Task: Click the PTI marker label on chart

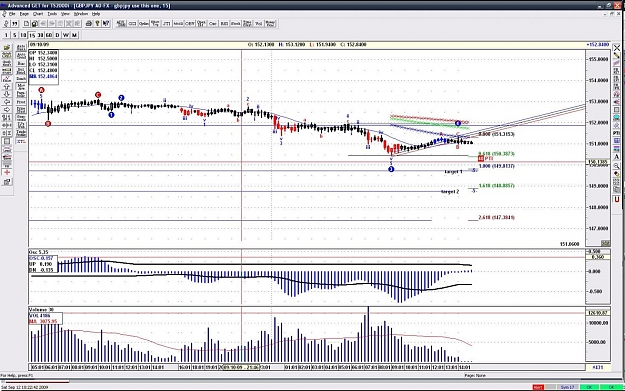Action: coord(485,158)
